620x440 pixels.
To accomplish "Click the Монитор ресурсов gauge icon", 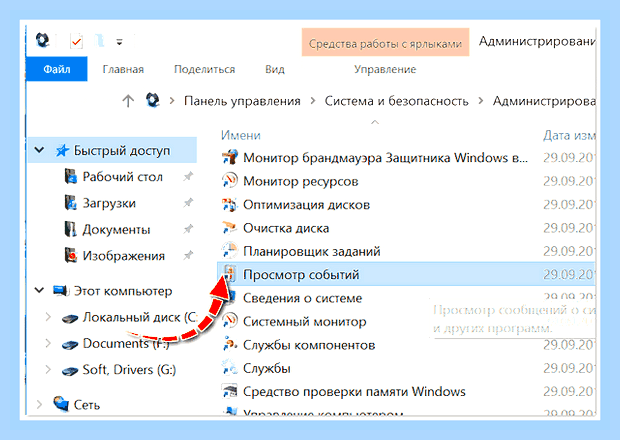I will [229, 180].
